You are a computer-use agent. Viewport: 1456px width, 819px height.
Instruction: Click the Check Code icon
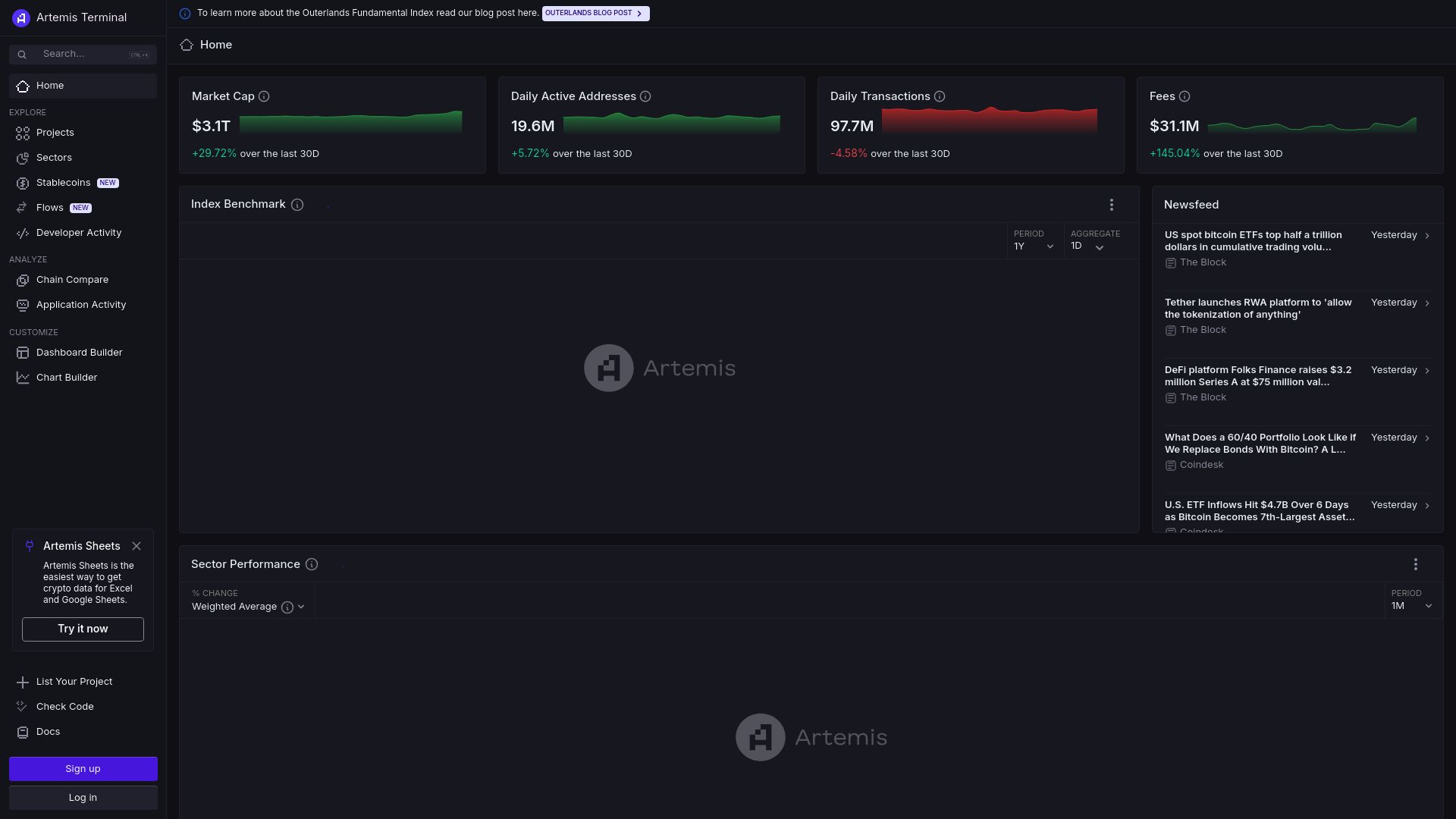pos(23,708)
